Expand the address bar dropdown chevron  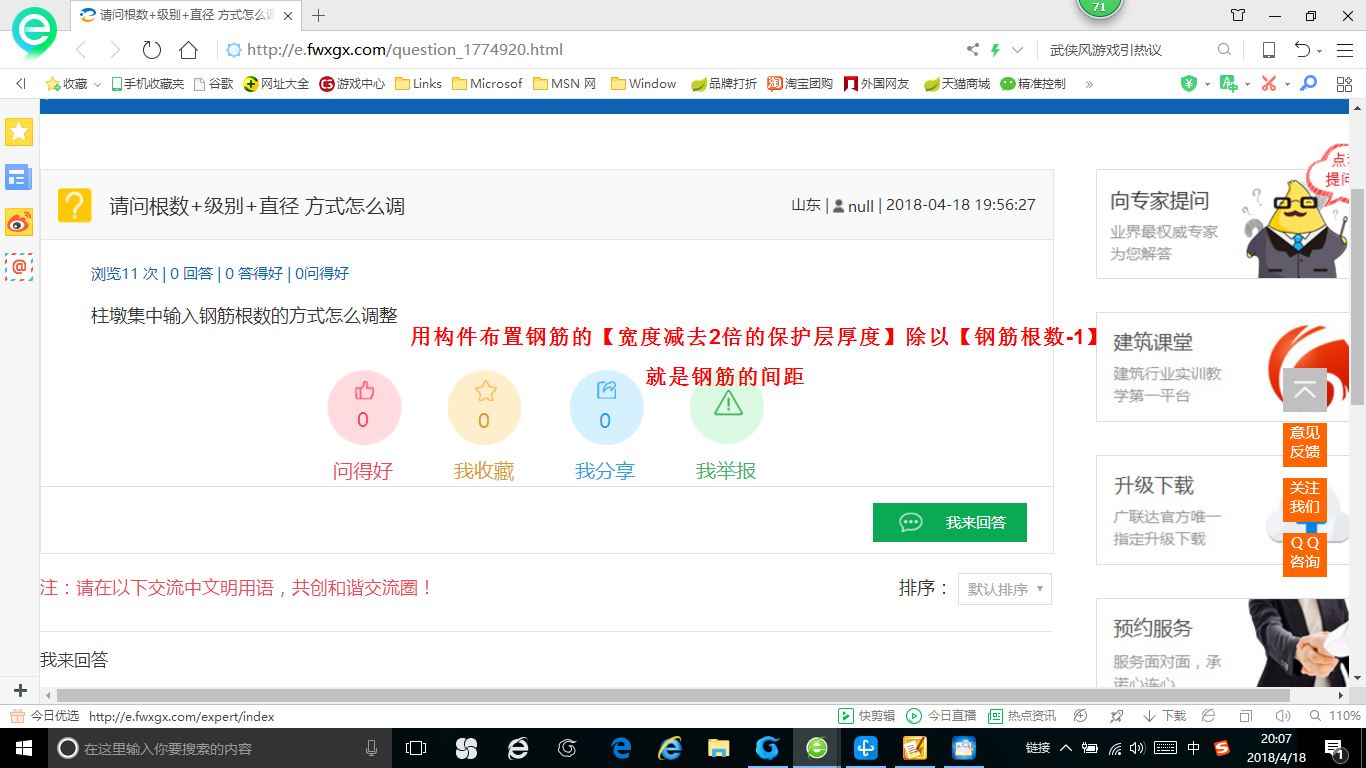pos(1018,50)
